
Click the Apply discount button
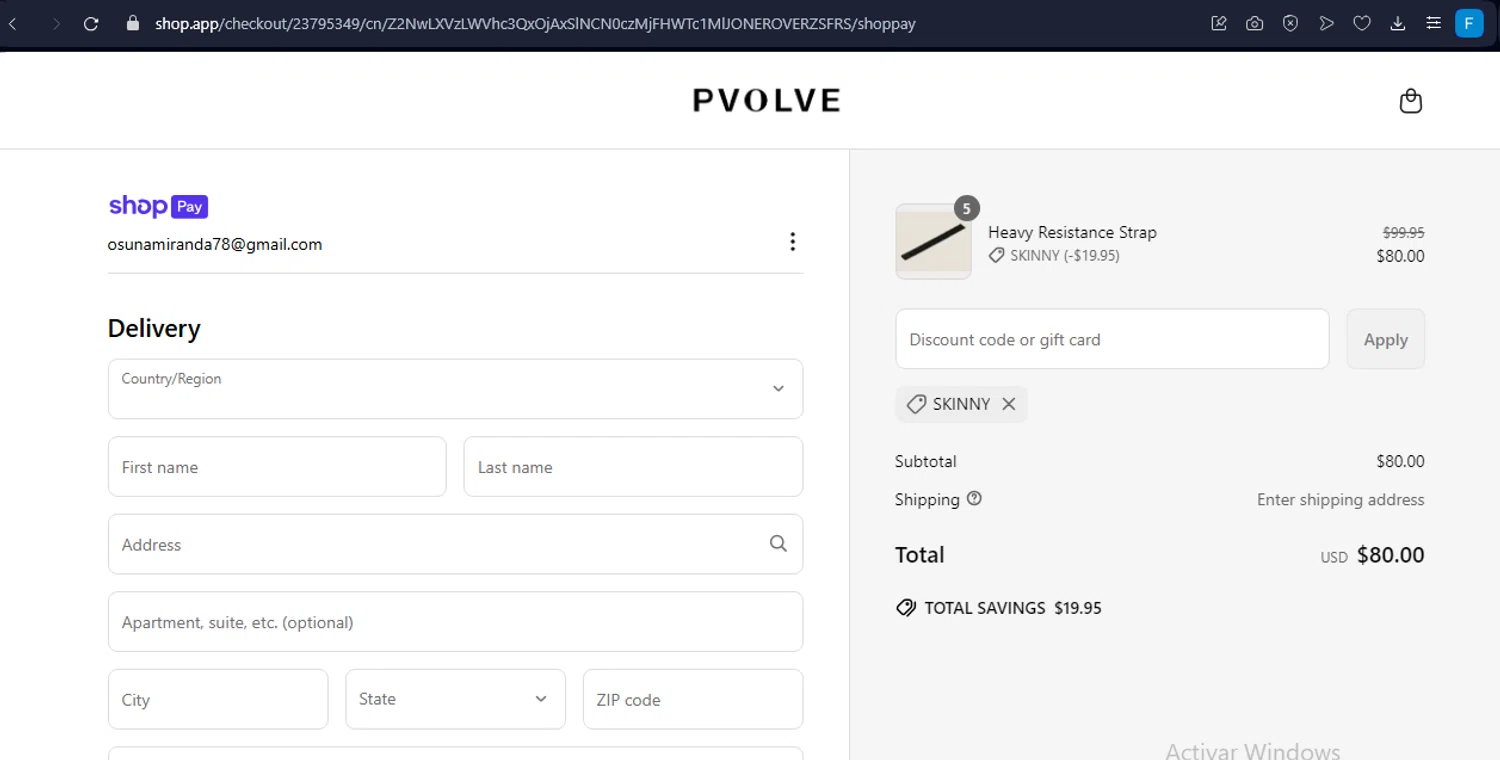tap(1386, 339)
